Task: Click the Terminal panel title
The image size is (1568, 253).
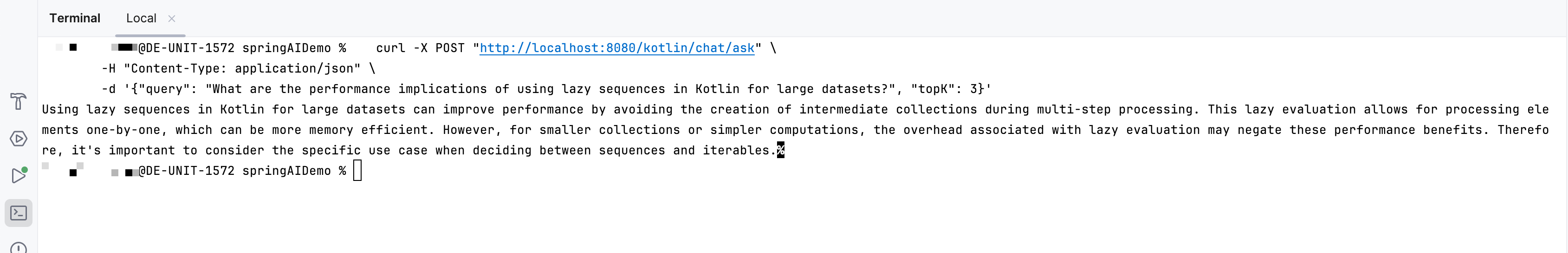Action: point(74,18)
